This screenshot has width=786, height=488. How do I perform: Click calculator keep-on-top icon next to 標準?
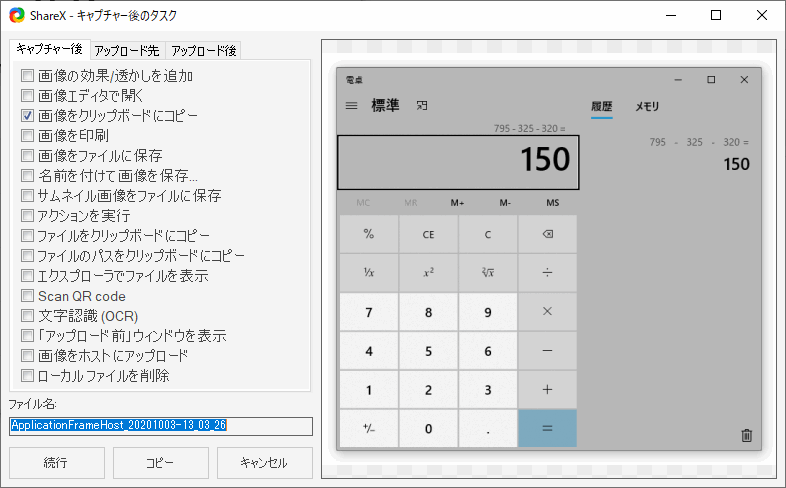(422, 106)
